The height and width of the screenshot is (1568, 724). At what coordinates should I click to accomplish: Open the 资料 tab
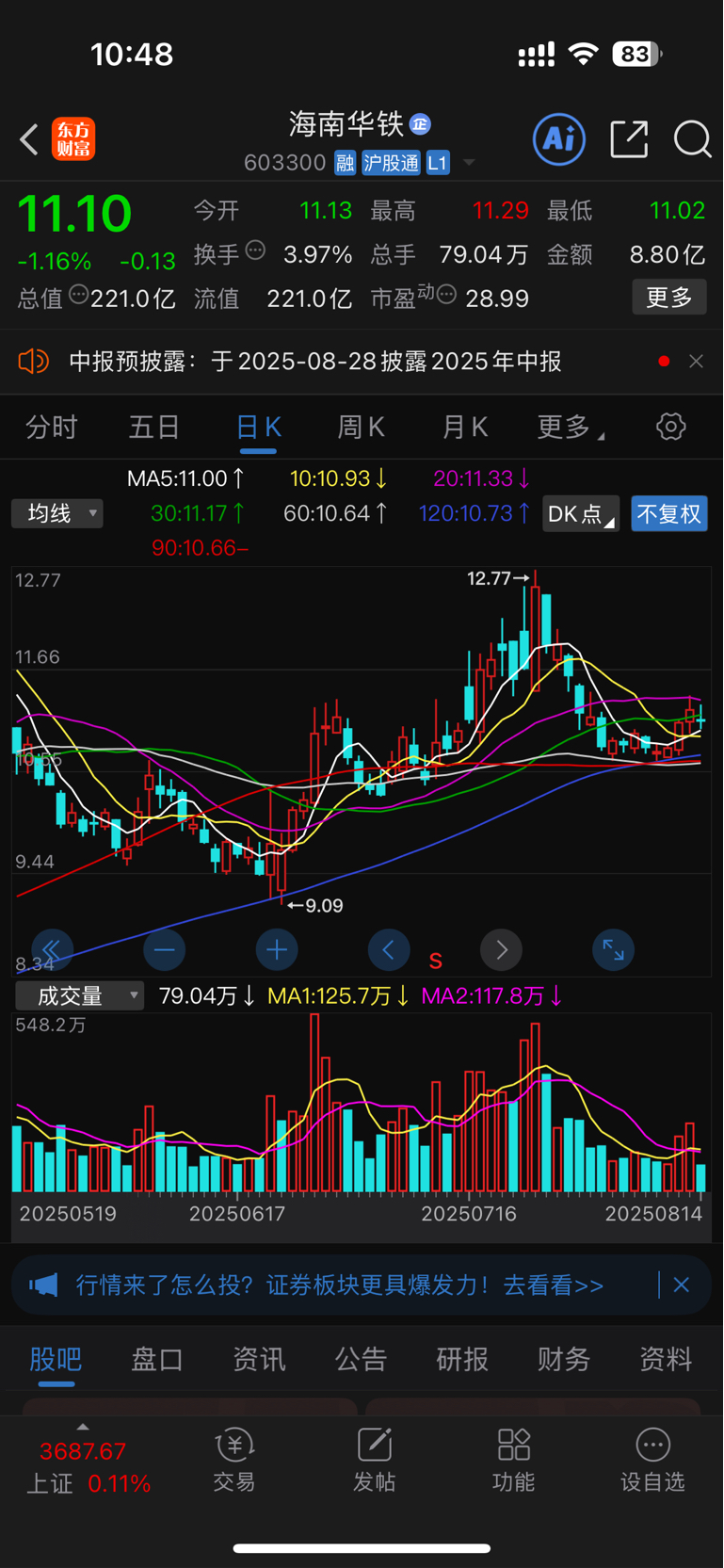click(666, 1359)
